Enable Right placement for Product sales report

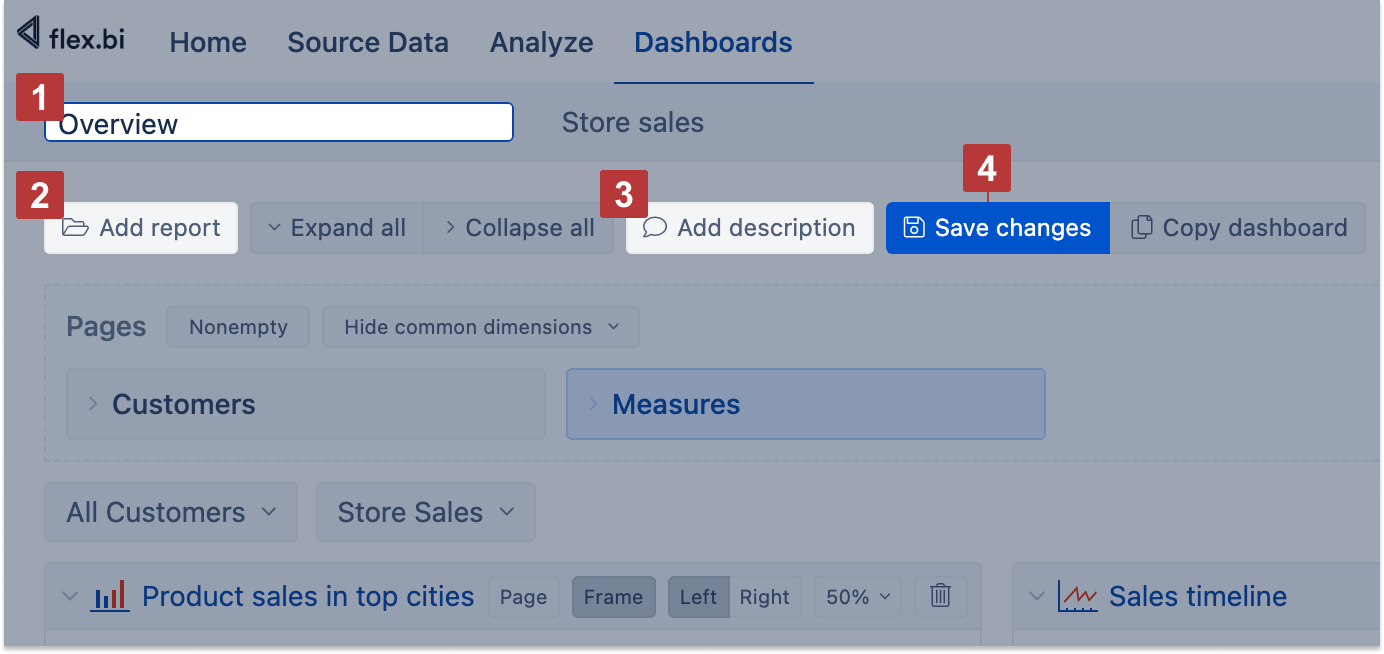[x=765, y=596]
